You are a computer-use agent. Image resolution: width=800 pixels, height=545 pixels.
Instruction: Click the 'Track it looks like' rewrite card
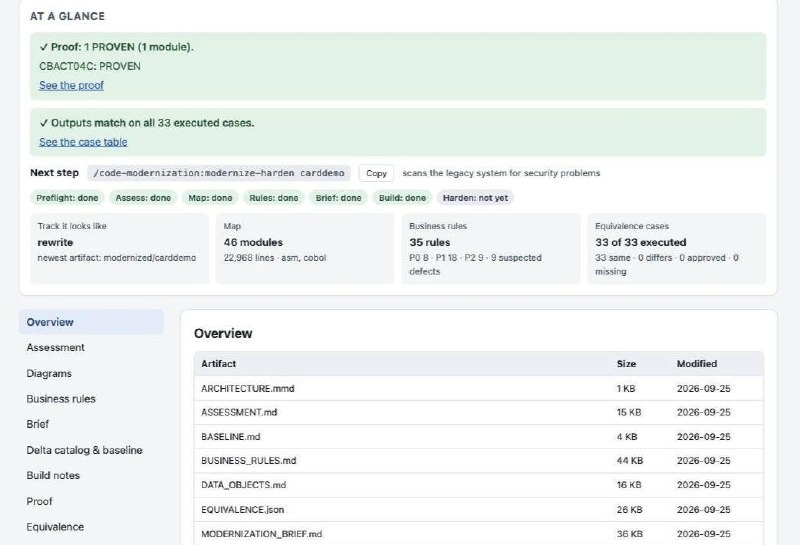click(119, 249)
